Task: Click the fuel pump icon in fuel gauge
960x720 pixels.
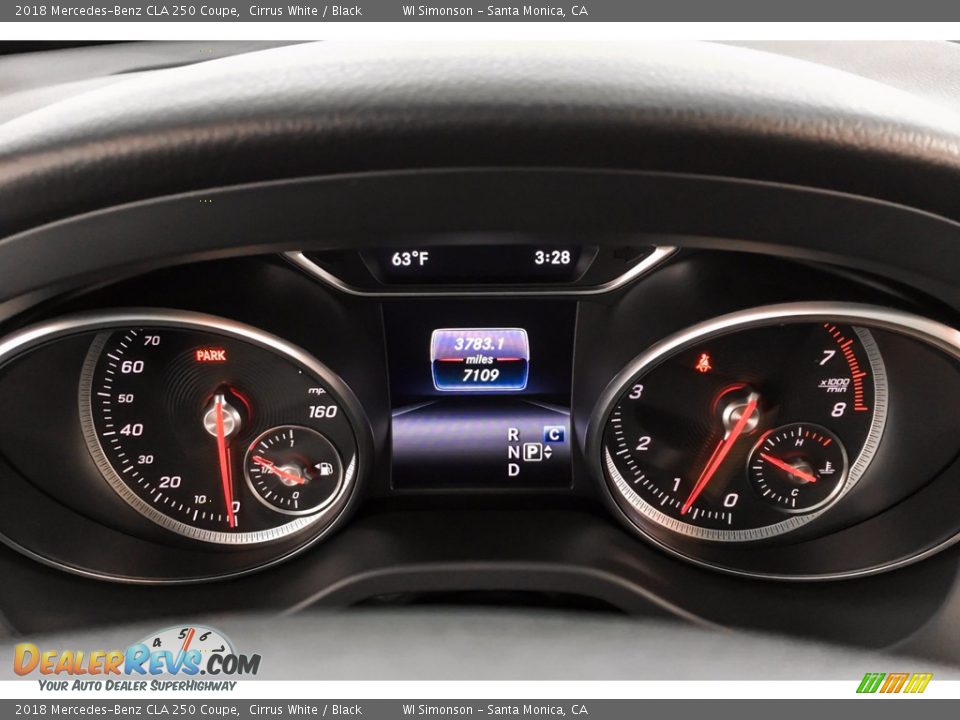Action: [324, 469]
